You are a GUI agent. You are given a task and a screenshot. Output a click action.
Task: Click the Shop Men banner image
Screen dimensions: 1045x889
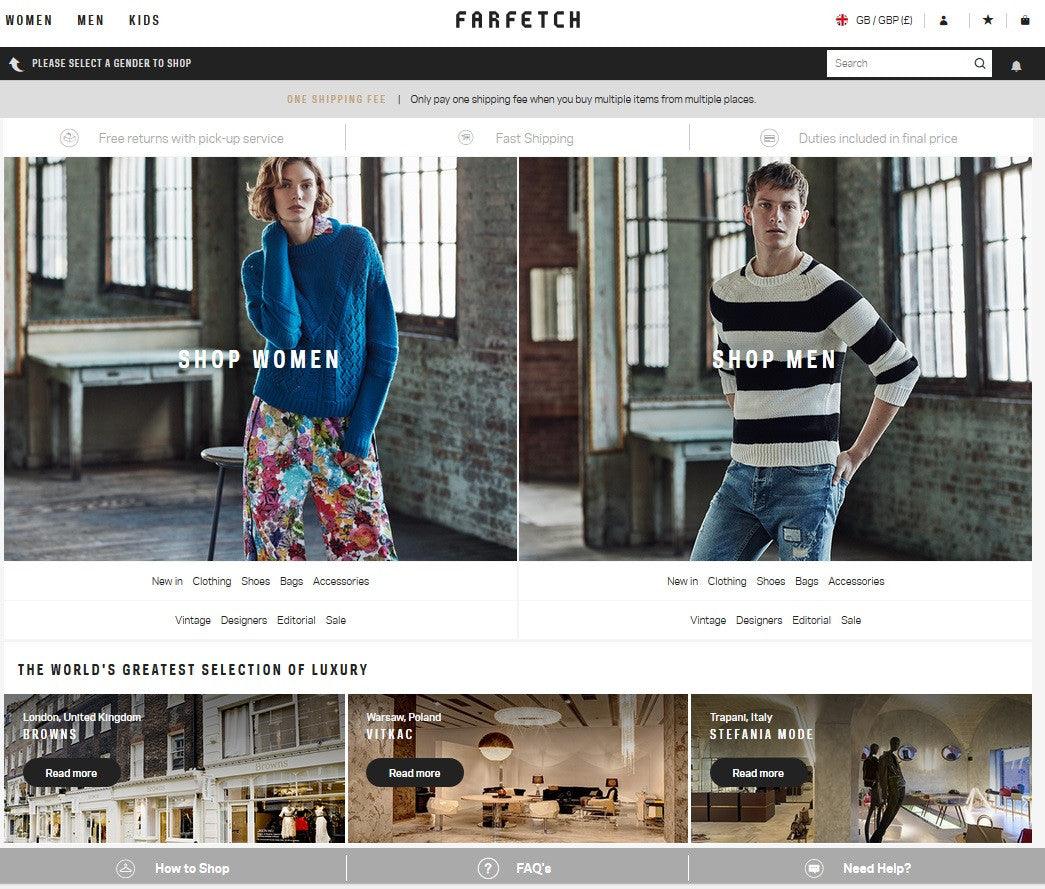(x=775, y=359)
